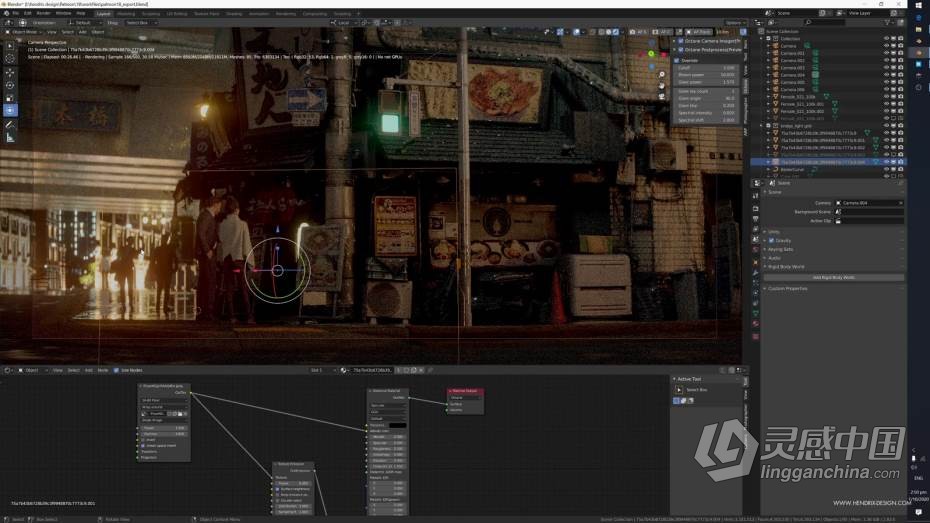Screen dimensions: 930x523
Task: Expand the Keying Sets panel
Action: point(781,250)
